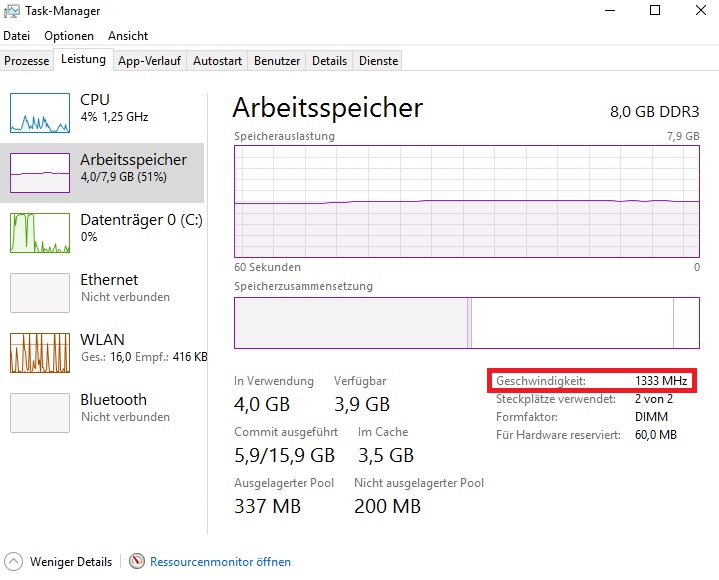Image resolution: width=719 pixels, height=580 pixels.
Task: Open the Optionen menu
Action: point(69,36)
